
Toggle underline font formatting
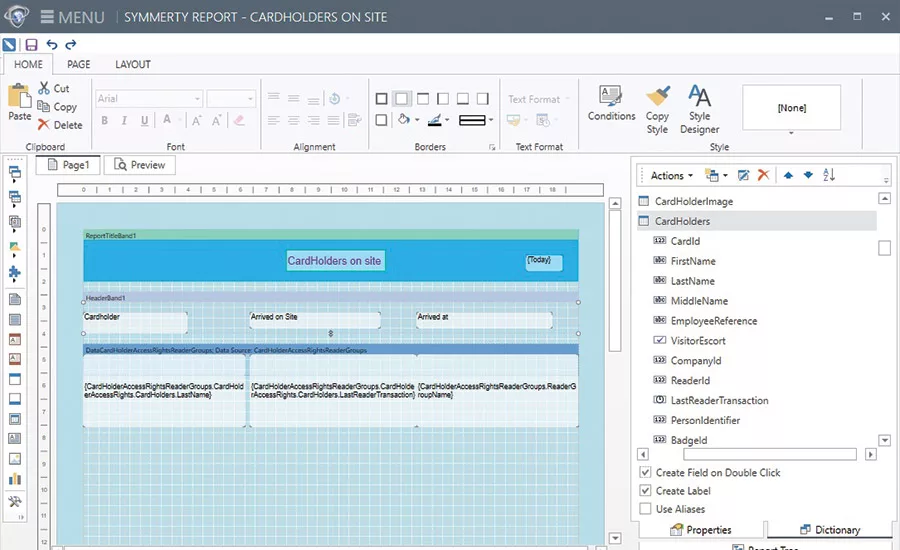click(144, 121)
